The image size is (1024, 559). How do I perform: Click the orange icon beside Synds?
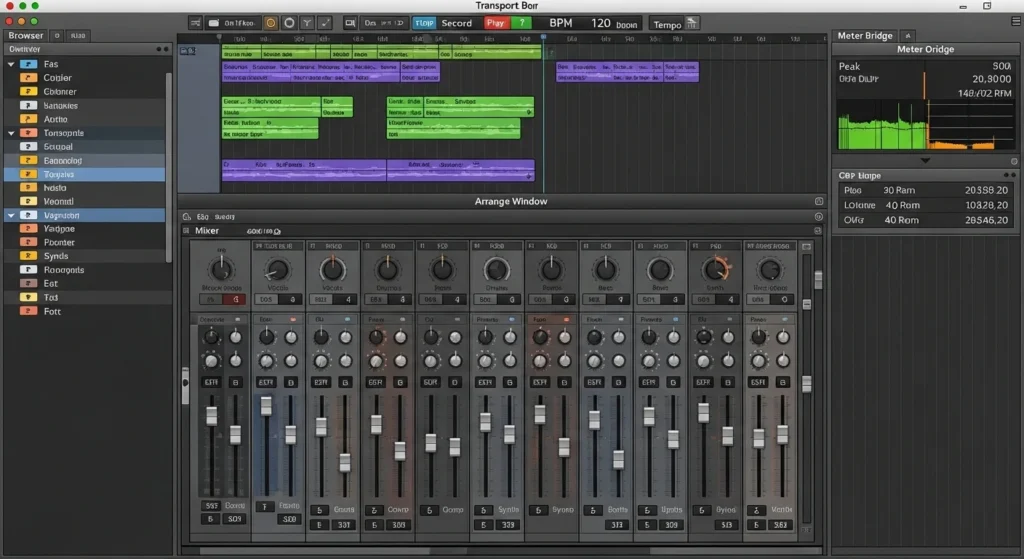[x=28, y=256]
